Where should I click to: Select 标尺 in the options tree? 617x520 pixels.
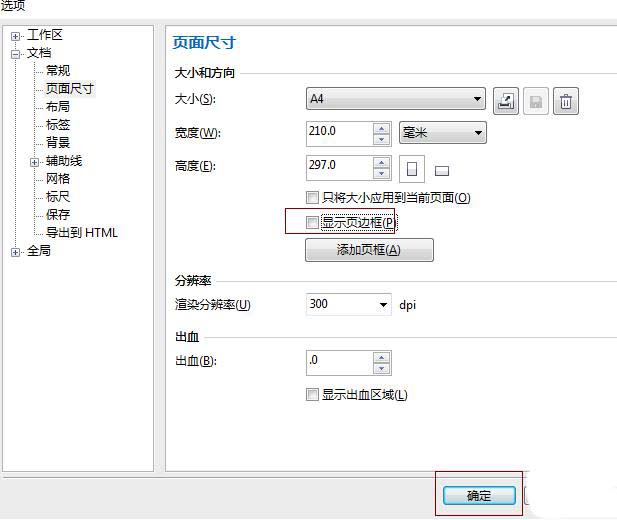point(58,196)
